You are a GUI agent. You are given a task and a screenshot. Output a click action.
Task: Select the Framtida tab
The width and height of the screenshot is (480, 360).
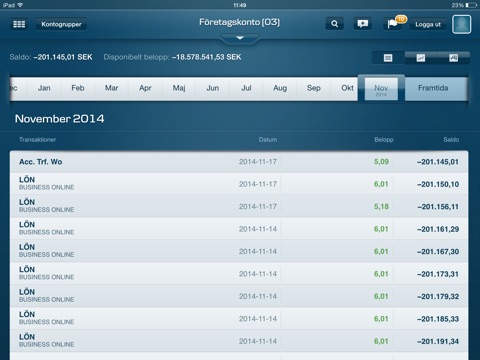tap(433, 88)
